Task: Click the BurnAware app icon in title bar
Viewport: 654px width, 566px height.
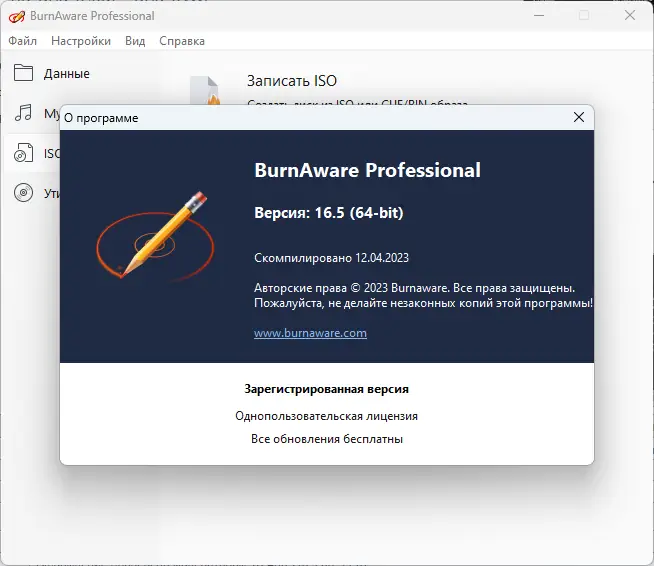Action: (x=17, y=16)
